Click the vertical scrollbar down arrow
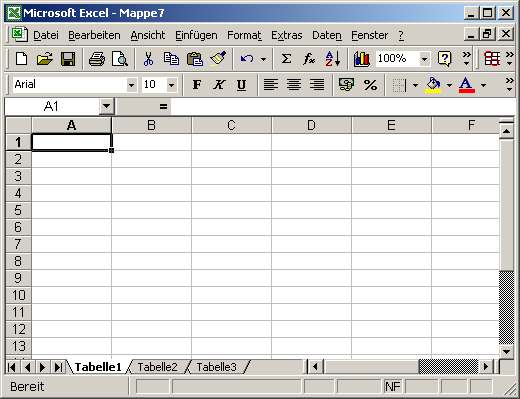The height and width of the screenshot is (399, 520). click(506, 352)
